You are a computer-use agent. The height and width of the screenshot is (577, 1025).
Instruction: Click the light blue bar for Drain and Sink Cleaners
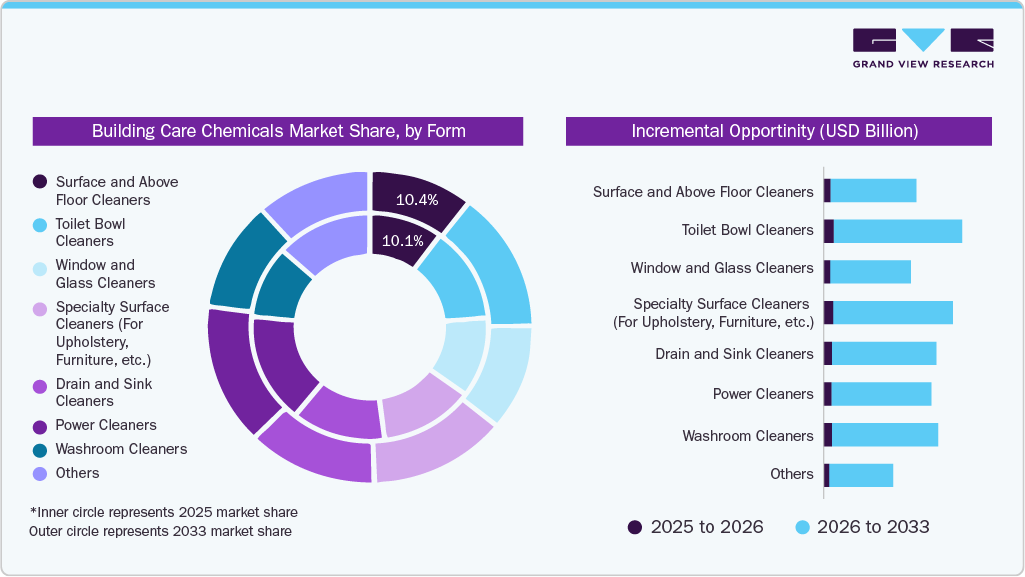[884, 354]
